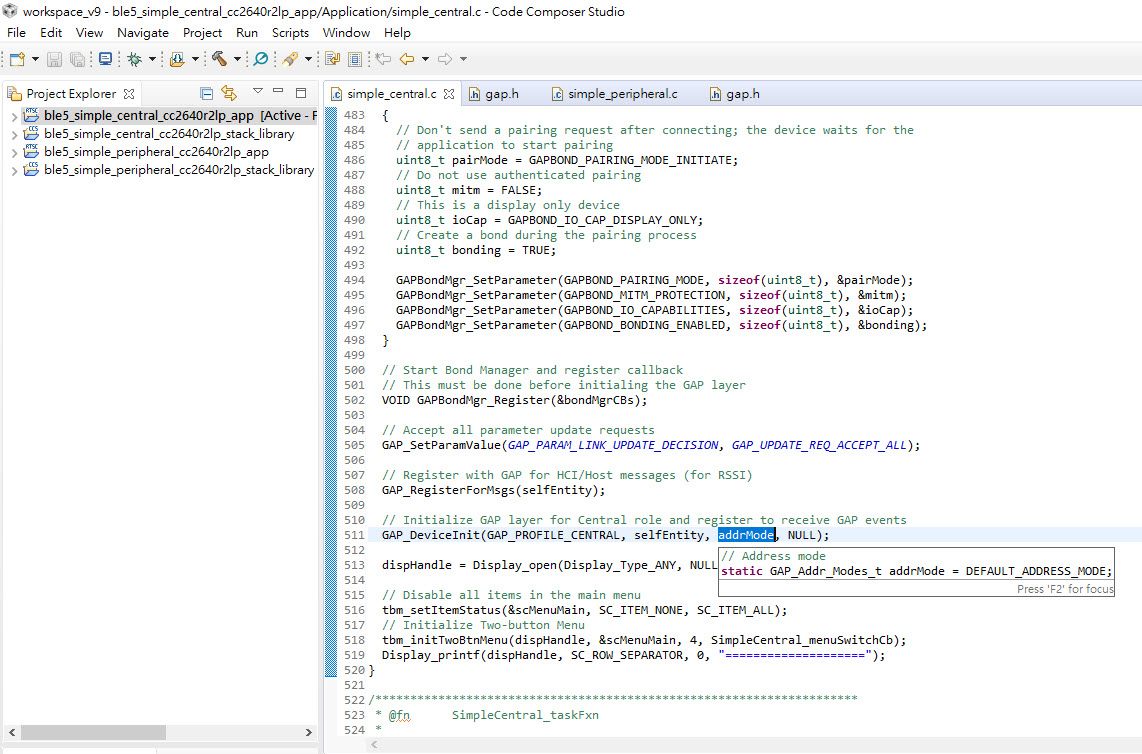
Task: Open the Project Explorer View Menu triangle
Action: [x=258, y=92]
